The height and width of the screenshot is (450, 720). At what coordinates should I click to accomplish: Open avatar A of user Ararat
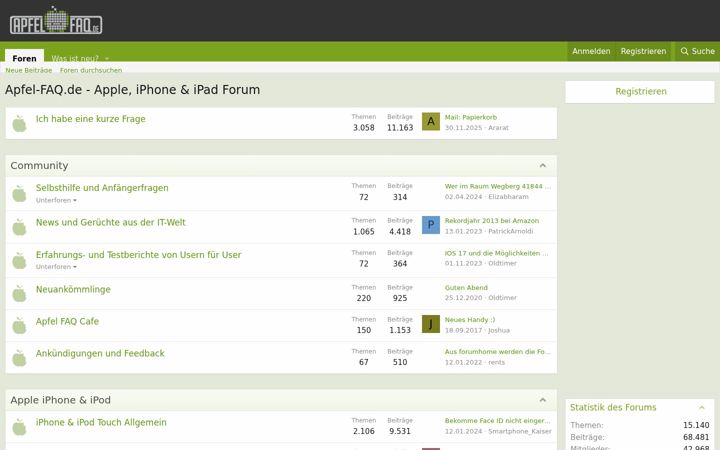coord(431,122)
